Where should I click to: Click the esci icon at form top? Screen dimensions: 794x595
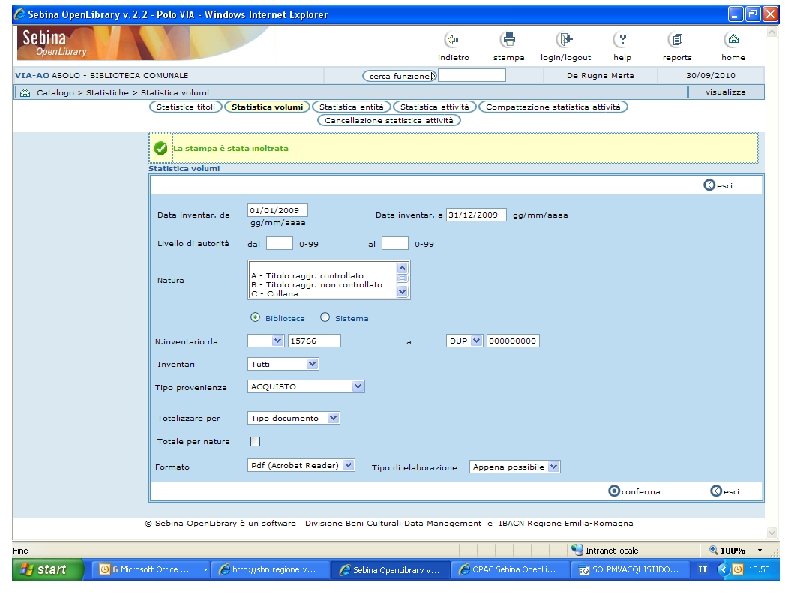pyautogui.click(x=709, y=185)
